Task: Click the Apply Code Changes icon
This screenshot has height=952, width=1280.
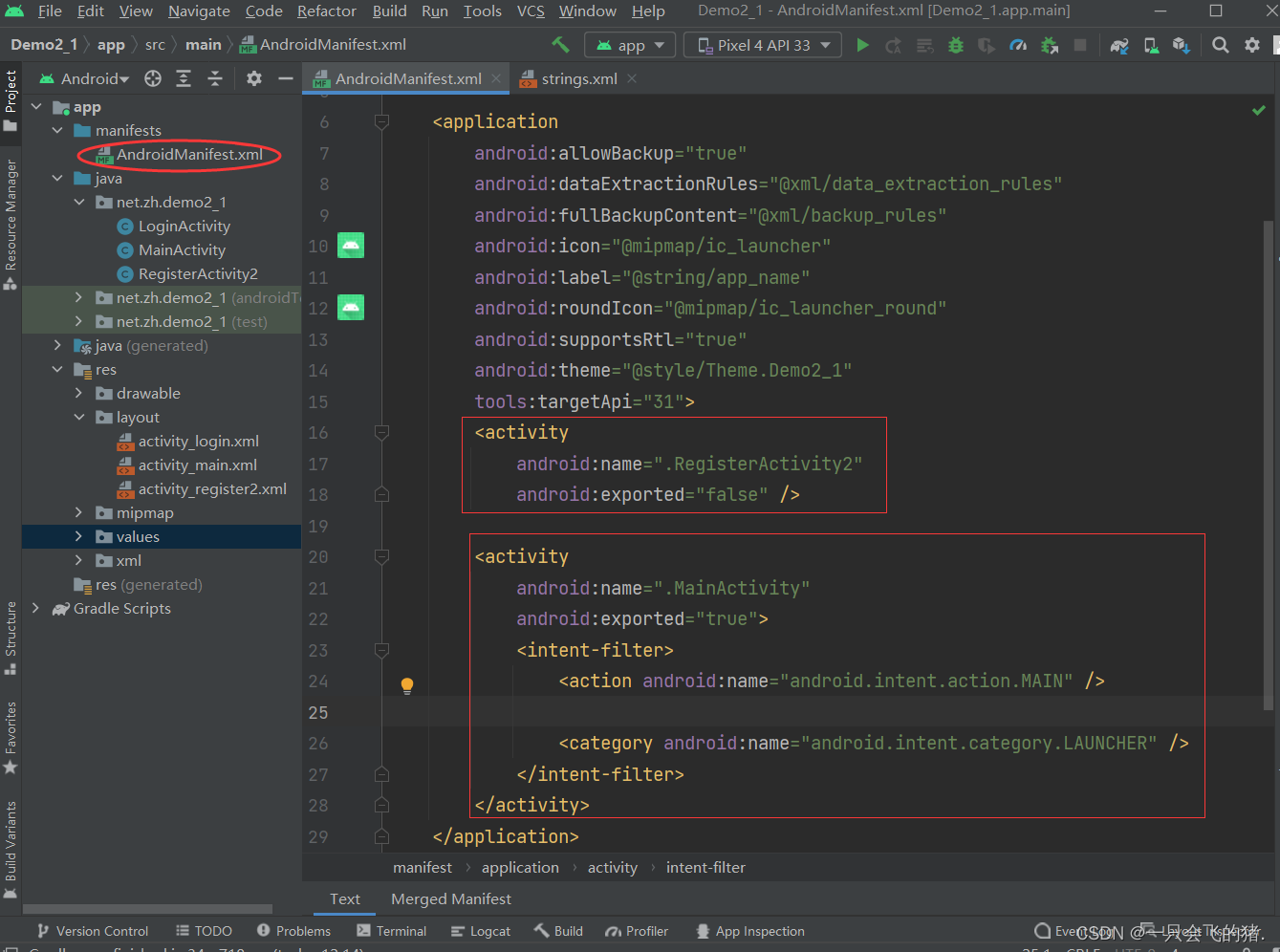Action: (x=924, y=45)
